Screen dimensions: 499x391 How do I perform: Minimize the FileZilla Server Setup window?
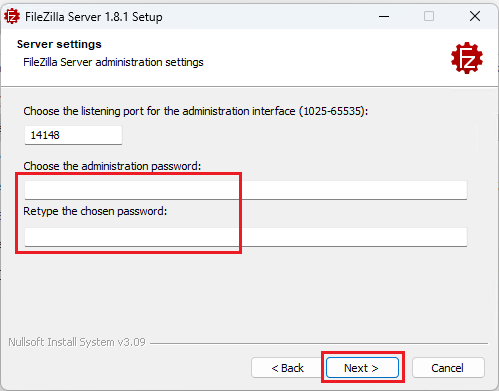tap(384, 16)
